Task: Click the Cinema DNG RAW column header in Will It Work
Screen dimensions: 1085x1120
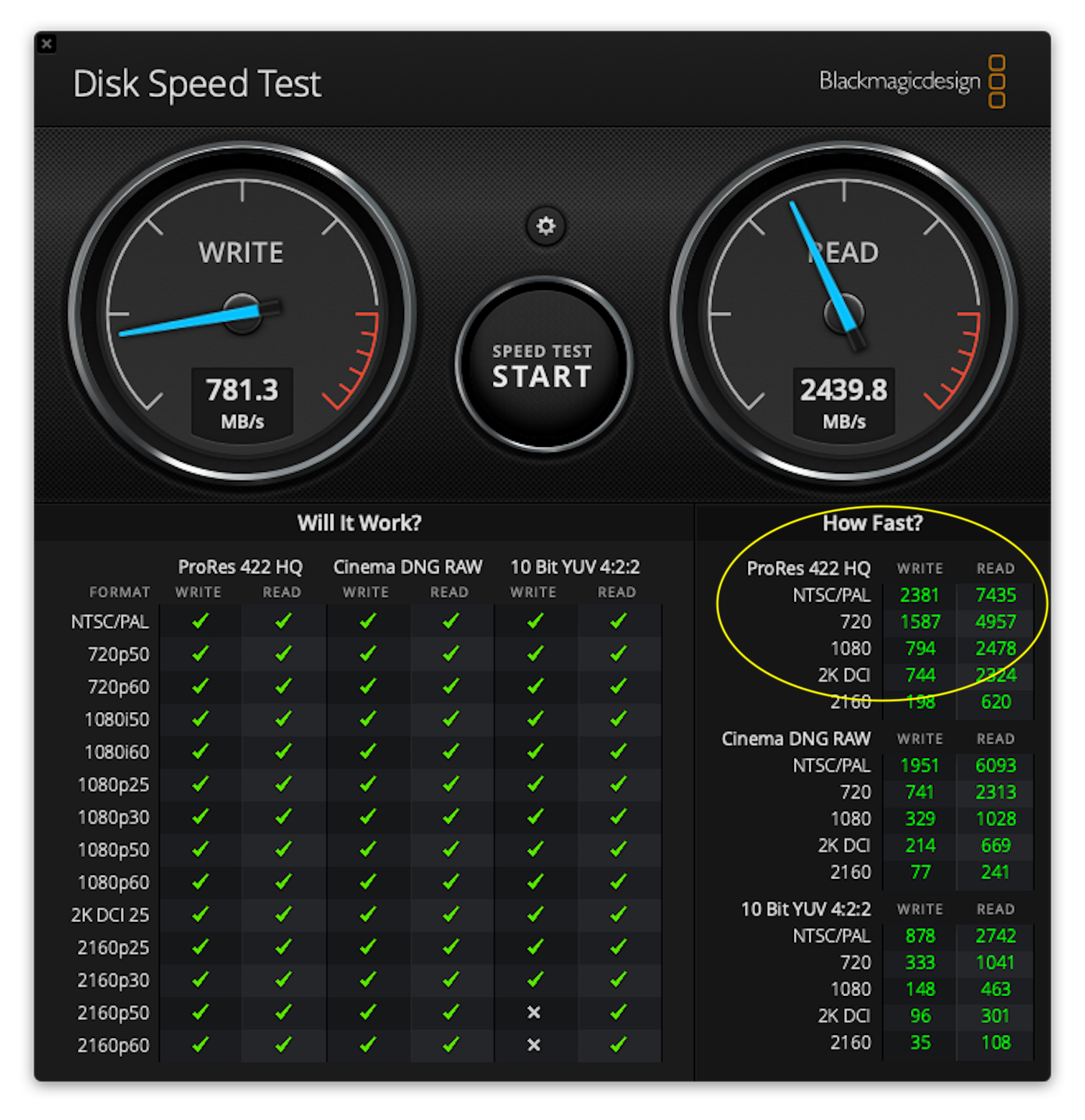Action: click(408, 567)
